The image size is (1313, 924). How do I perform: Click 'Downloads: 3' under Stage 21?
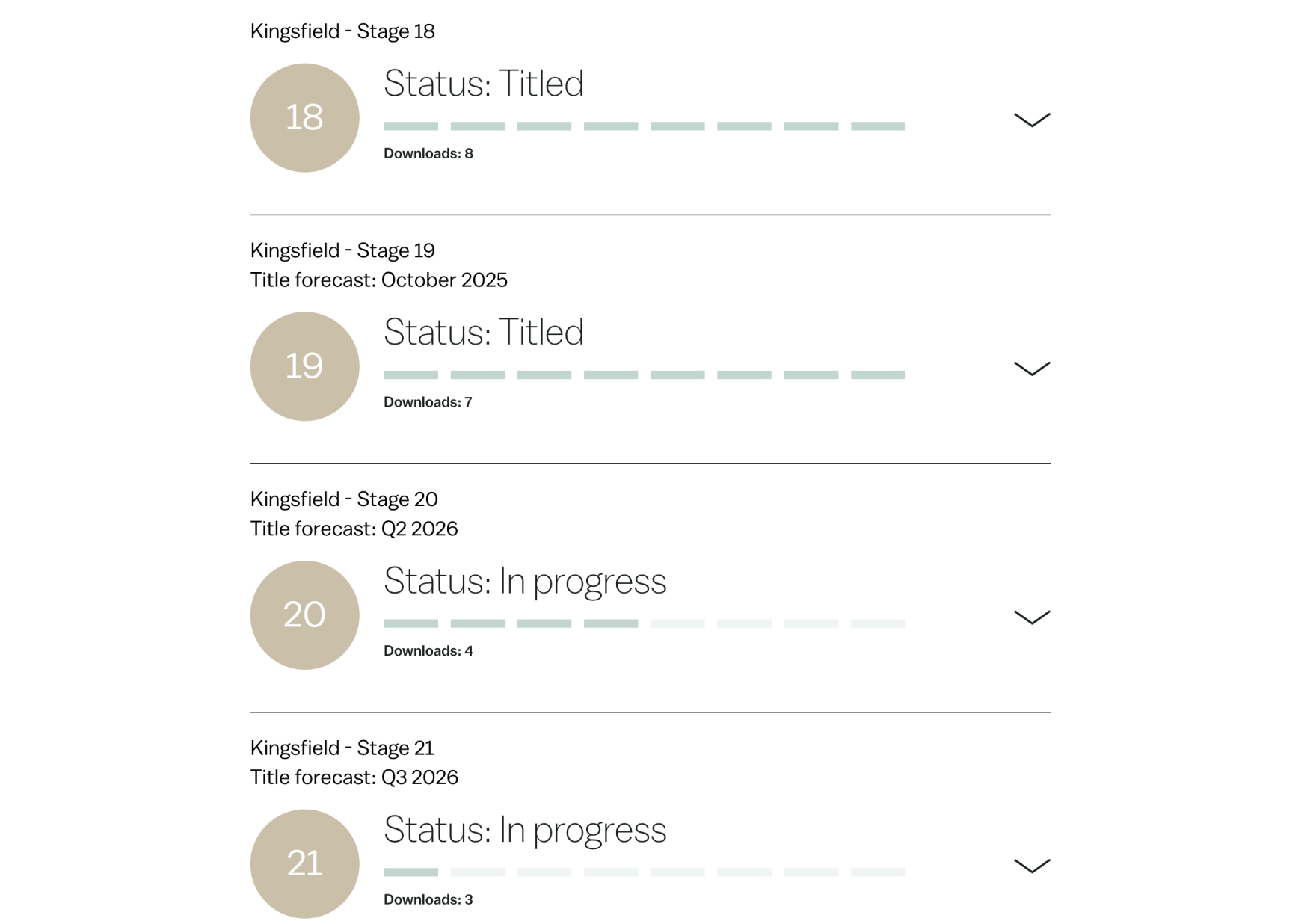[x=428, y=899]
